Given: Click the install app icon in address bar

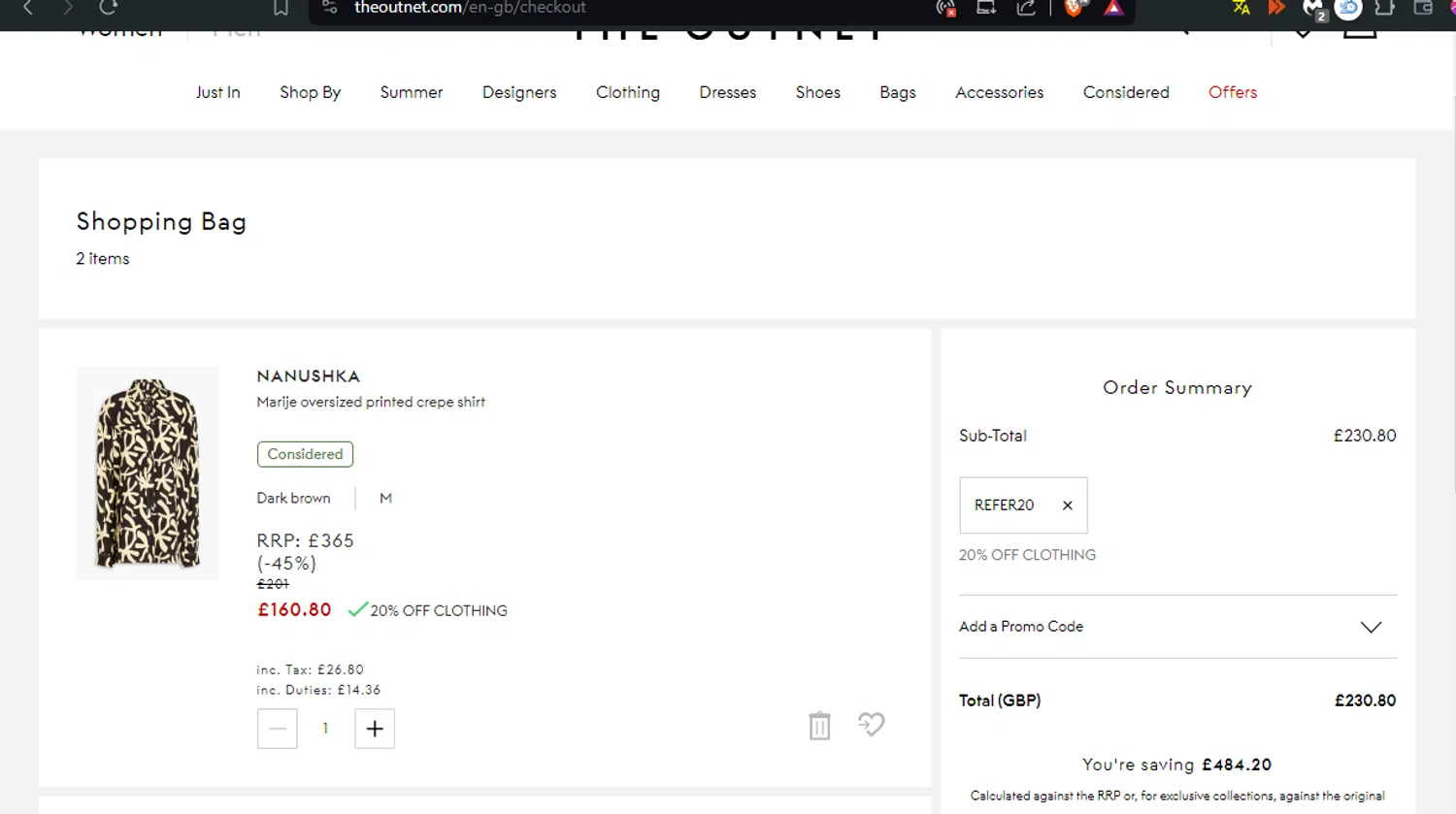Looking at the screenshot, I should point(986,8).
